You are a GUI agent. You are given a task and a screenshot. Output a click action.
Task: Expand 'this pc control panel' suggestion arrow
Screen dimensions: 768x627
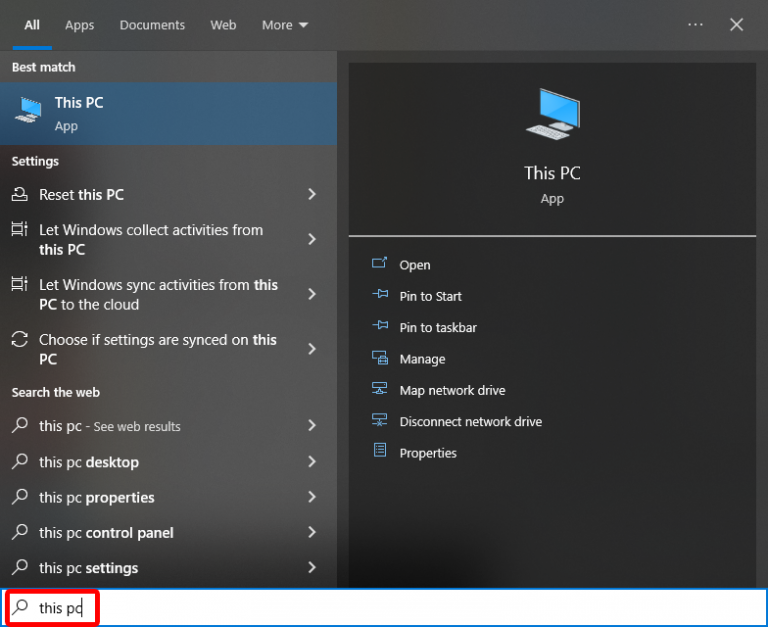[x=312, y=532]
